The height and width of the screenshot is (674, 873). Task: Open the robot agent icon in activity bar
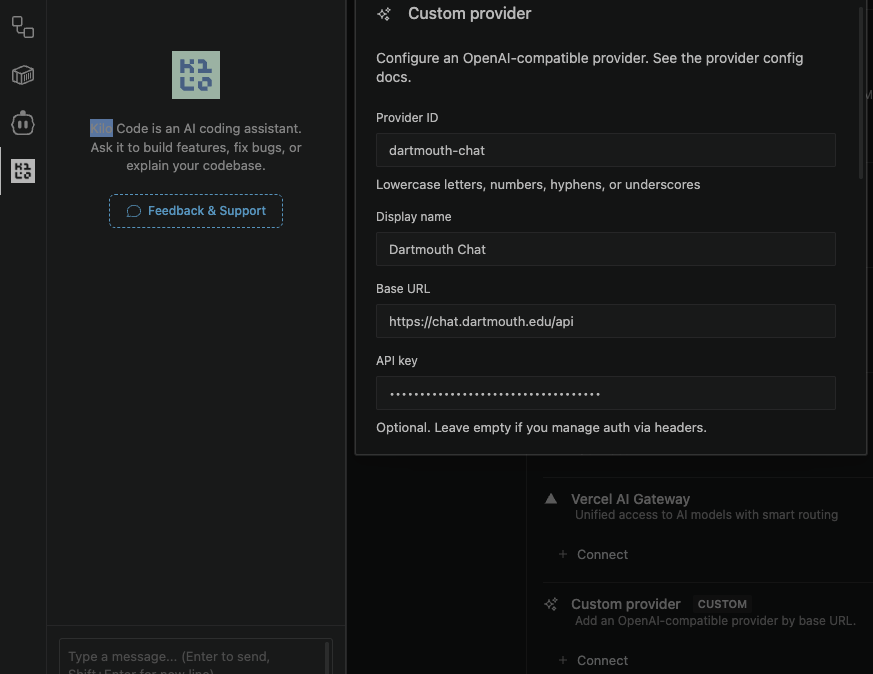(x=23, y=123)
